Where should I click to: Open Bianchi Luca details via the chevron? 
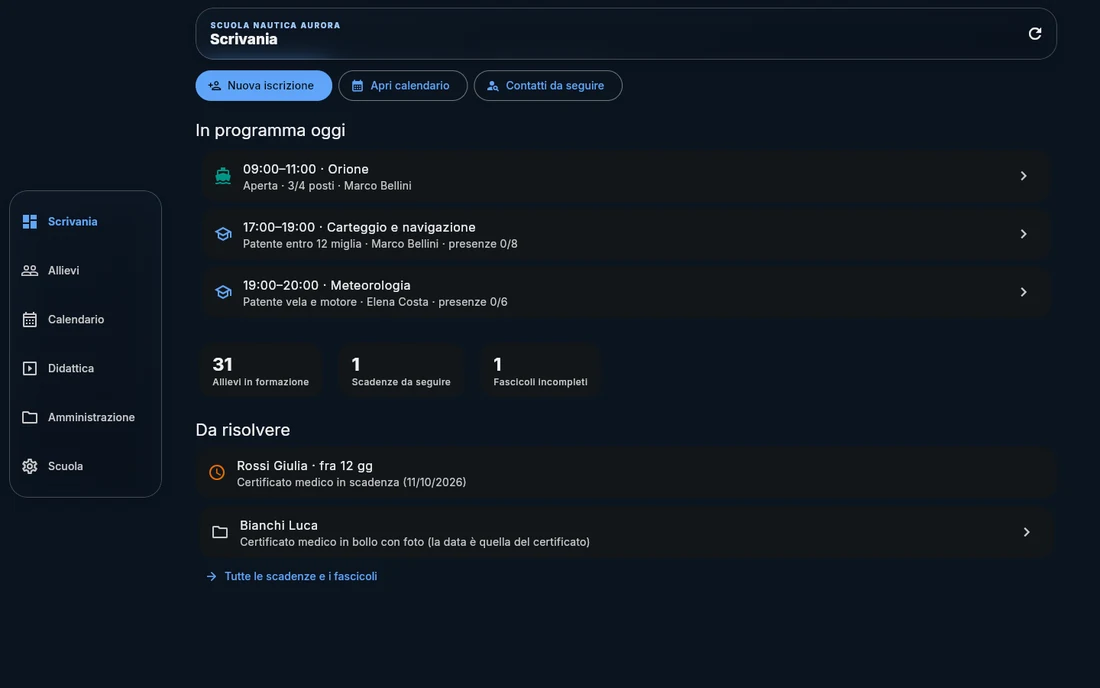click(1026, 532)
